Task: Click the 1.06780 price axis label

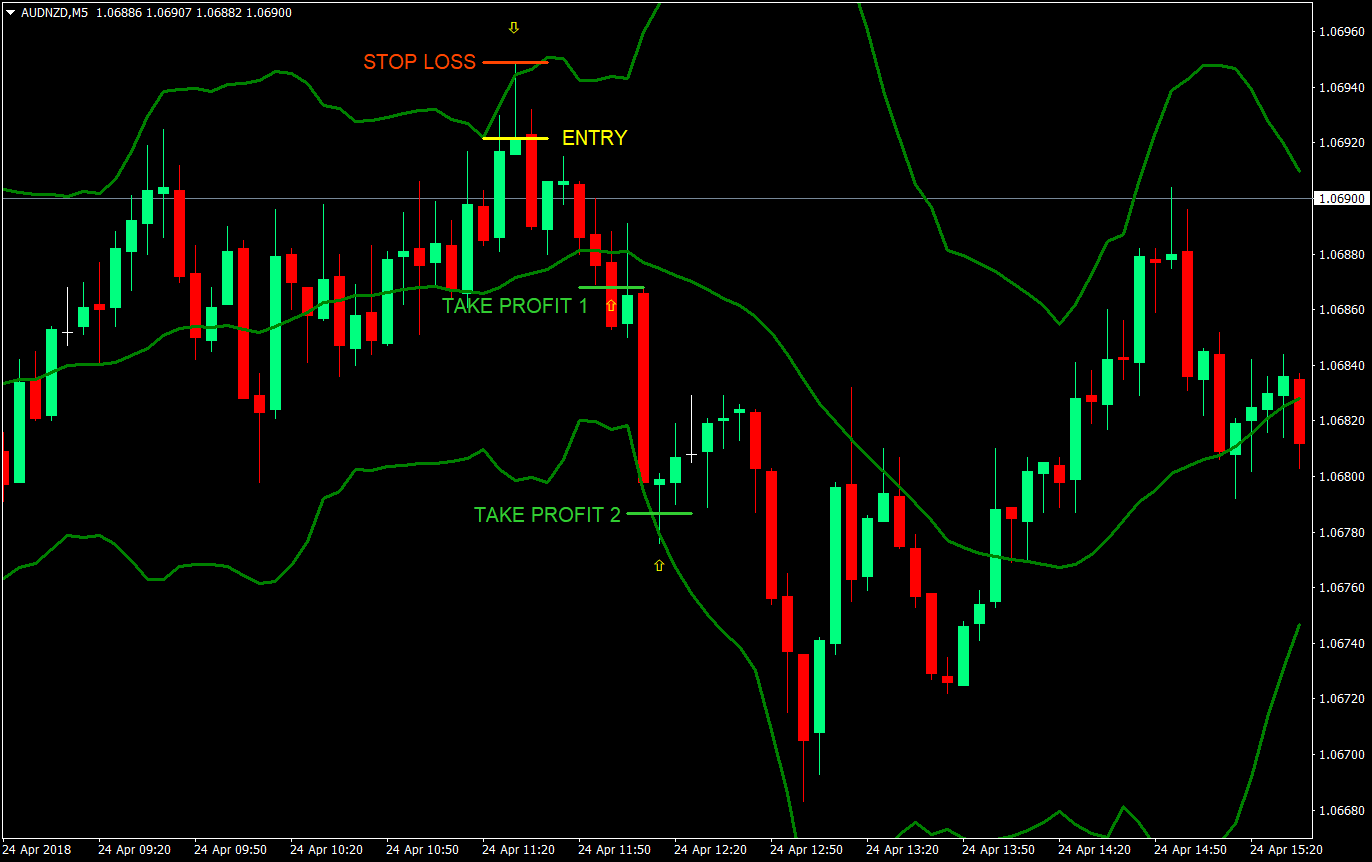Action: (x=1341, y=532)
